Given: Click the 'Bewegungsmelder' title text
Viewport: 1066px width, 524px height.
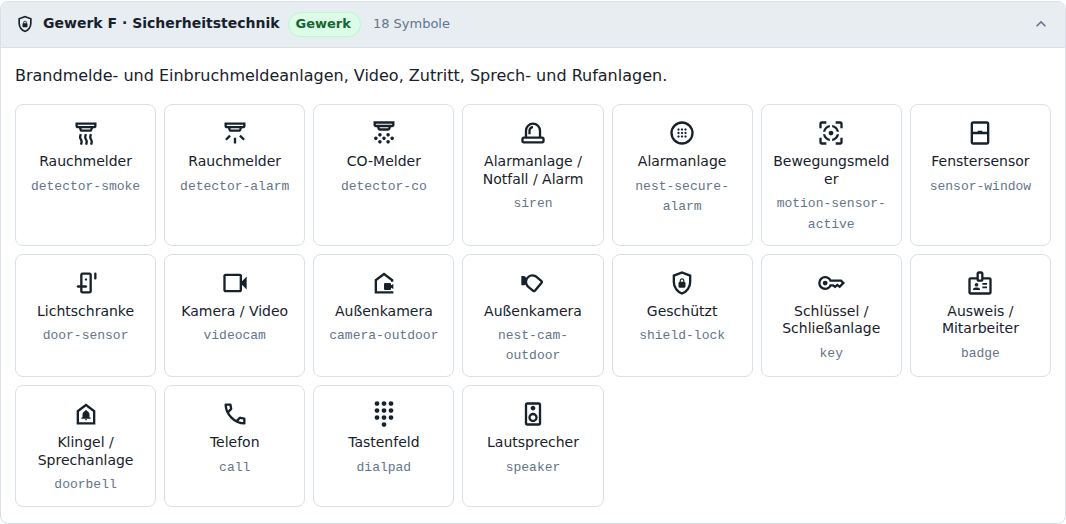Looking at the screenshot, I should [x=831, y=170].
